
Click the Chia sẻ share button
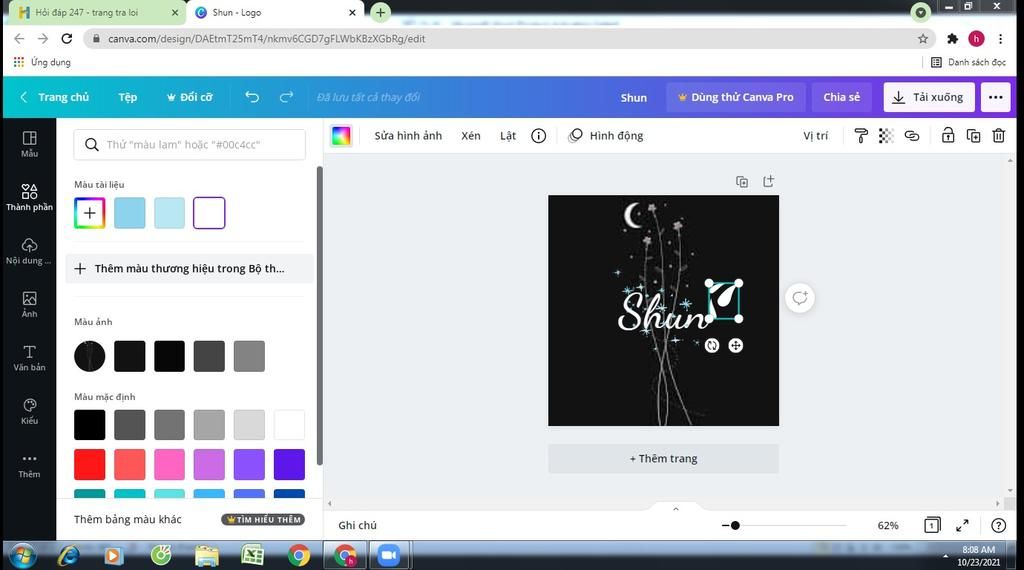(841, 97)
